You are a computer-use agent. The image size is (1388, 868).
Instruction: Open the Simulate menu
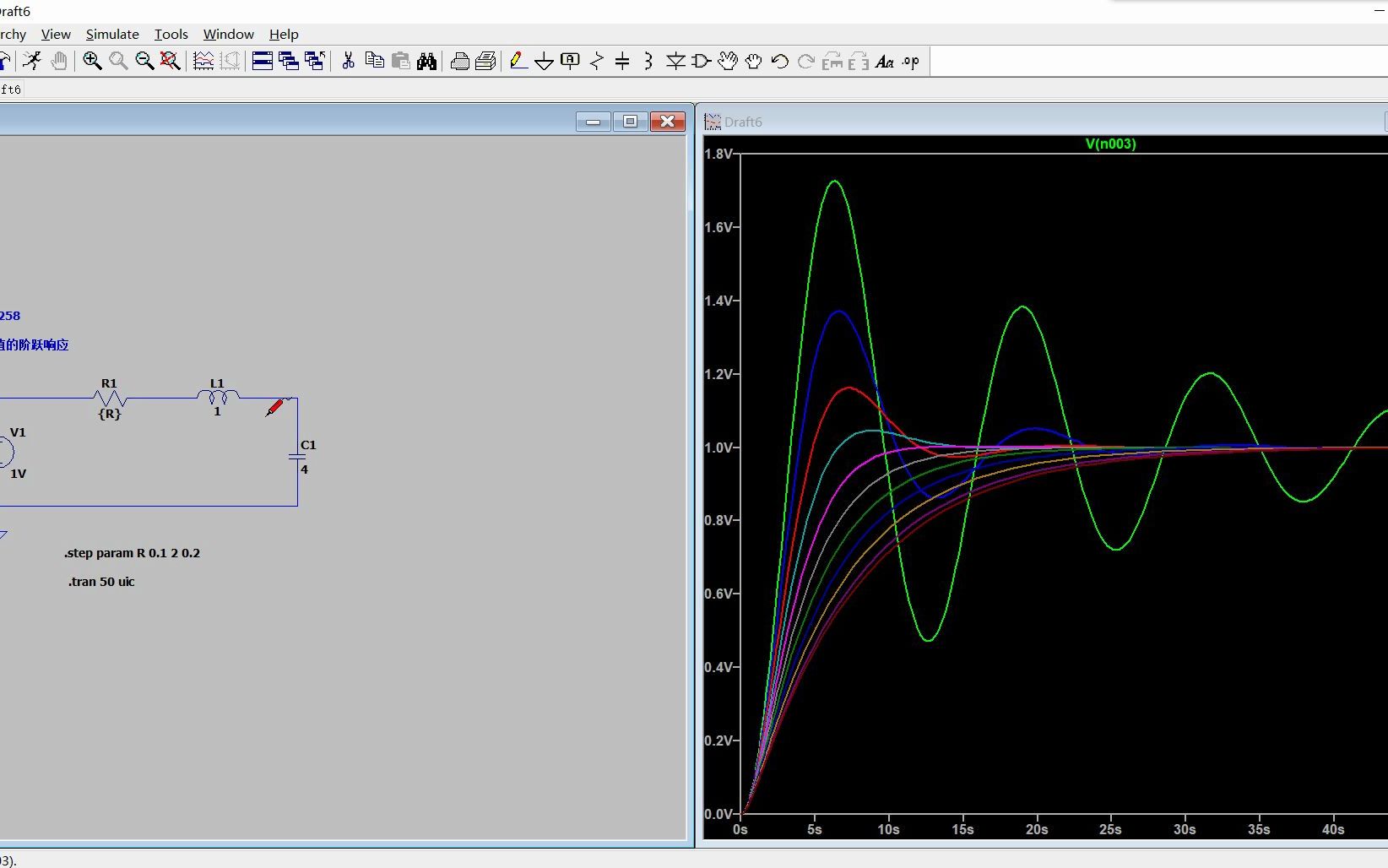[x=112, y=34]
